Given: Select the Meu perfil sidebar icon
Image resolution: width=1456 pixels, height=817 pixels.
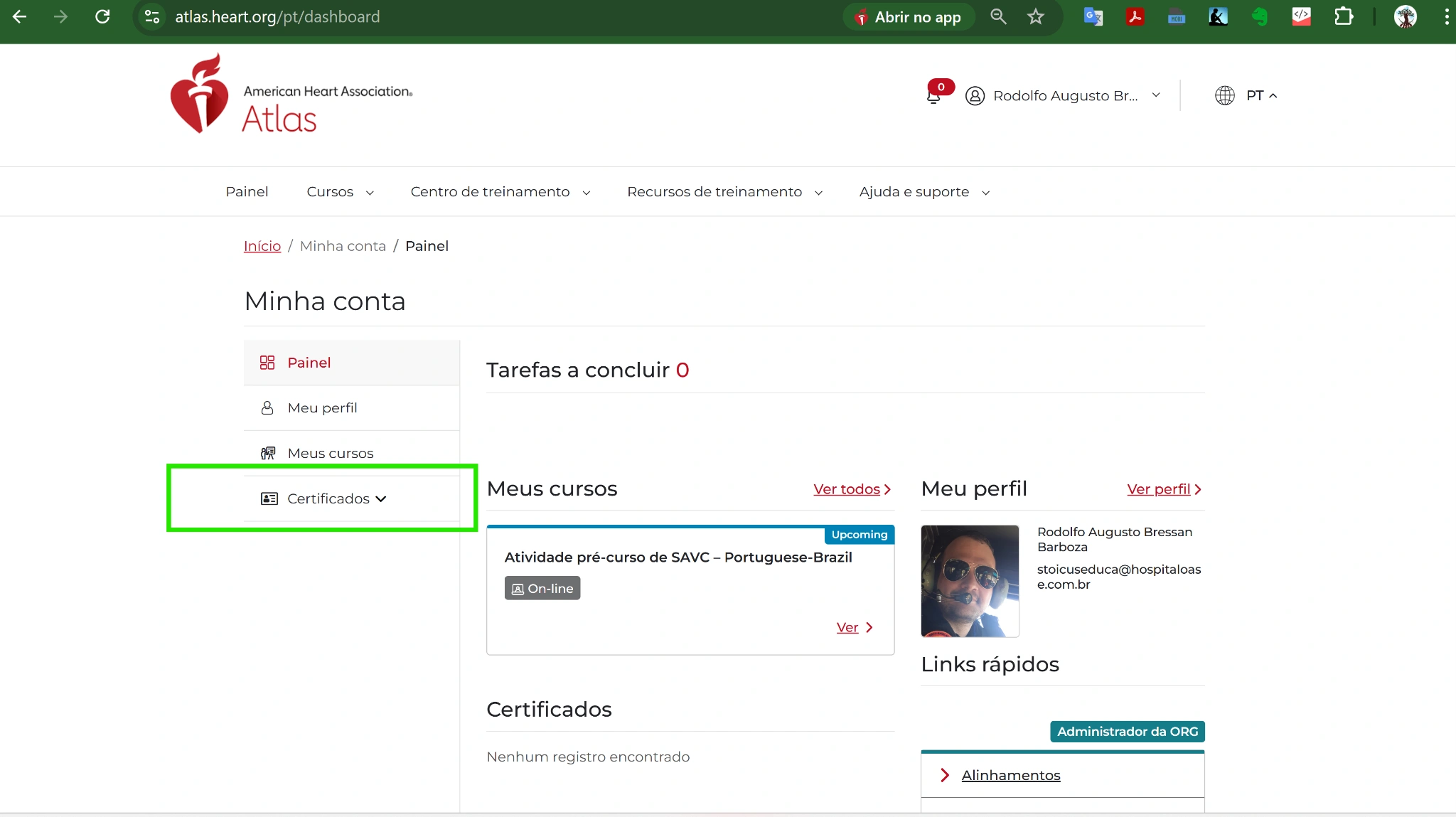Looking at the screenshot, I should point(267,407).
